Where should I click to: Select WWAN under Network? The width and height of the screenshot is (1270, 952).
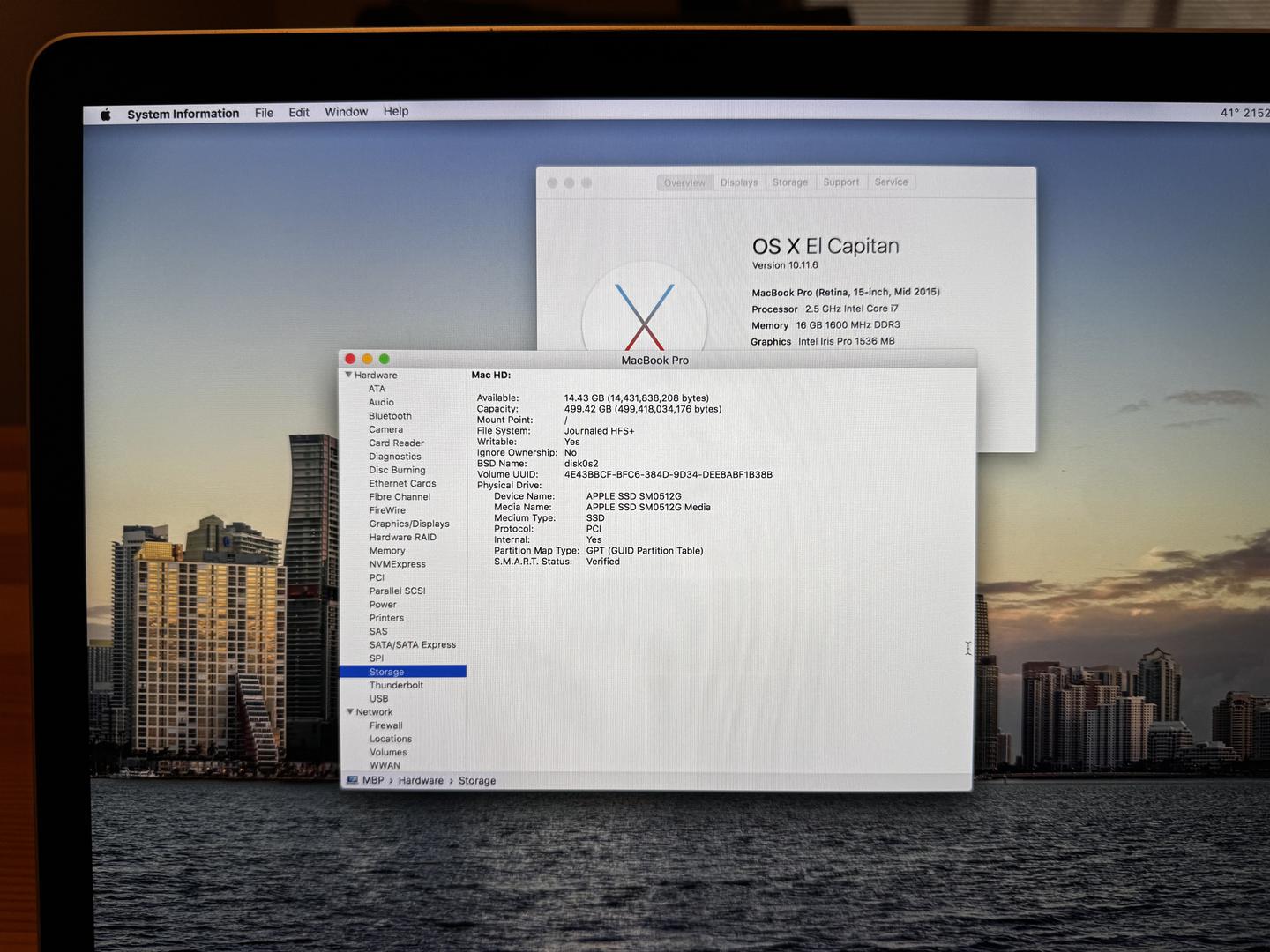pos(385,765)
